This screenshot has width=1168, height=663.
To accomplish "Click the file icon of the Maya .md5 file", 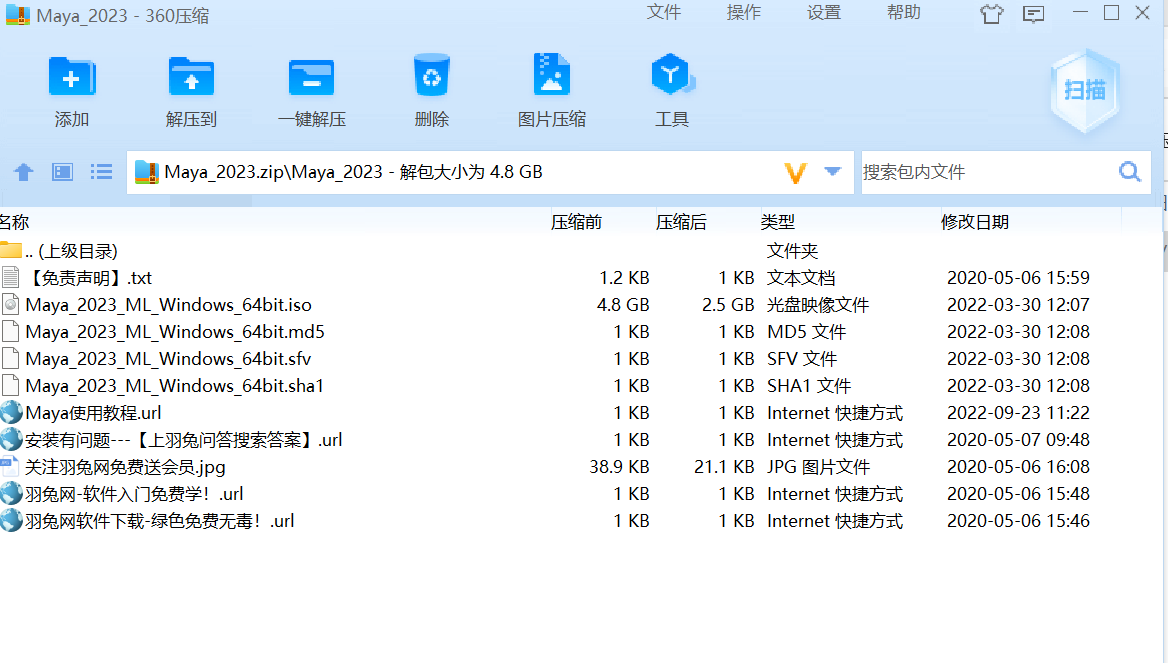I will click(10, 332).
